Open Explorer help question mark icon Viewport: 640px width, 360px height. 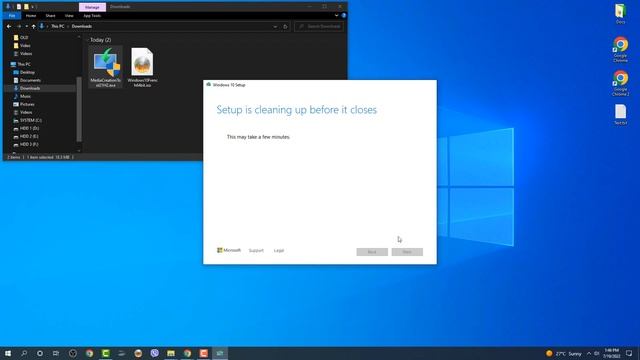(344, 16)
